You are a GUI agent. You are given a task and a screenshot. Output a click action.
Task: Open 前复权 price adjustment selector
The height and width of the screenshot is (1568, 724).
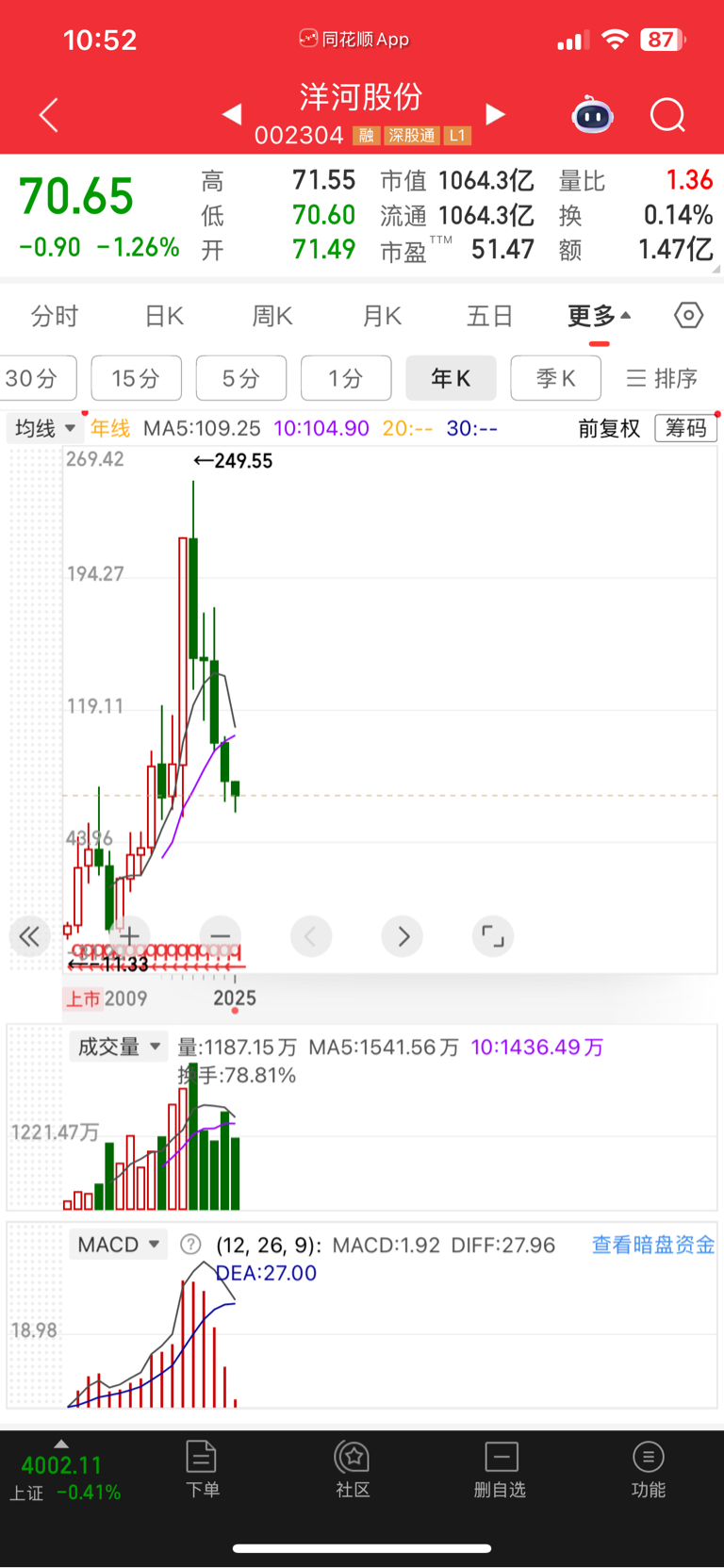pos(609,428)
